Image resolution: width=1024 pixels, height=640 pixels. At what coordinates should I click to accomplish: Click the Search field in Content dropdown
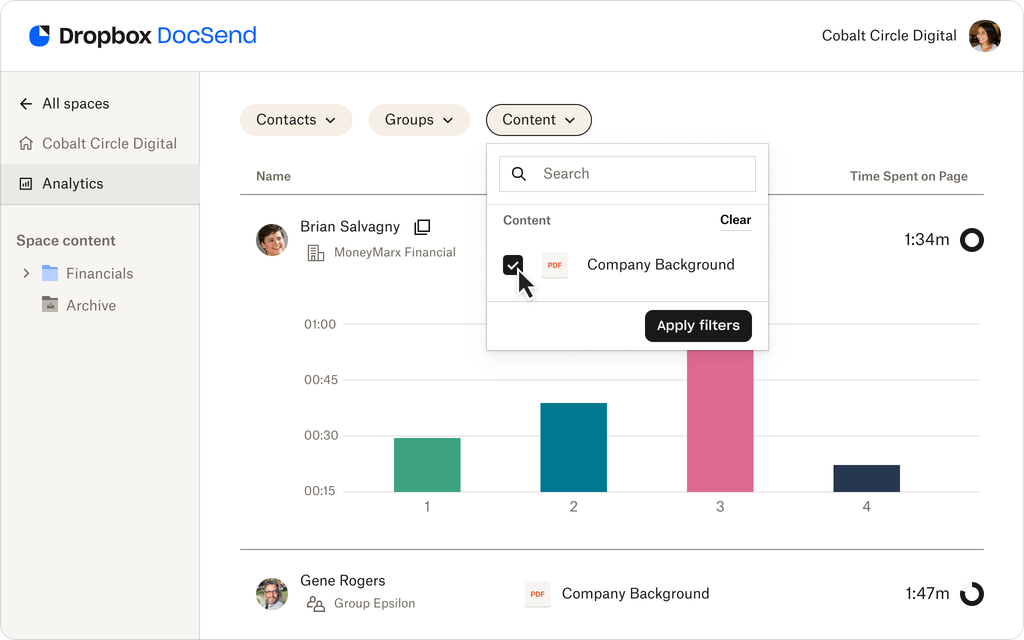pyautogui.click(x=640, y=174)
